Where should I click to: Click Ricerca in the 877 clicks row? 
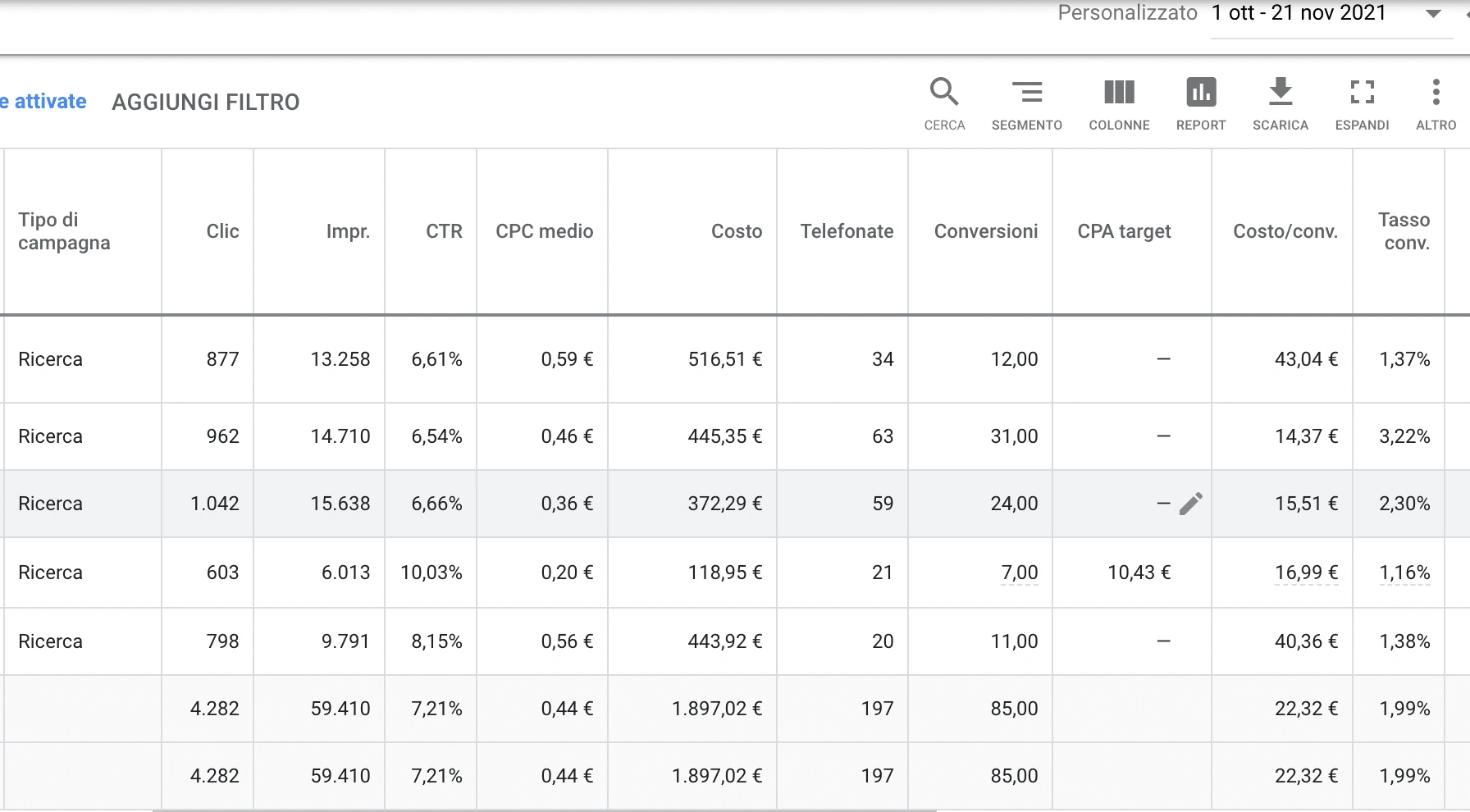click(x=50, y=359)
